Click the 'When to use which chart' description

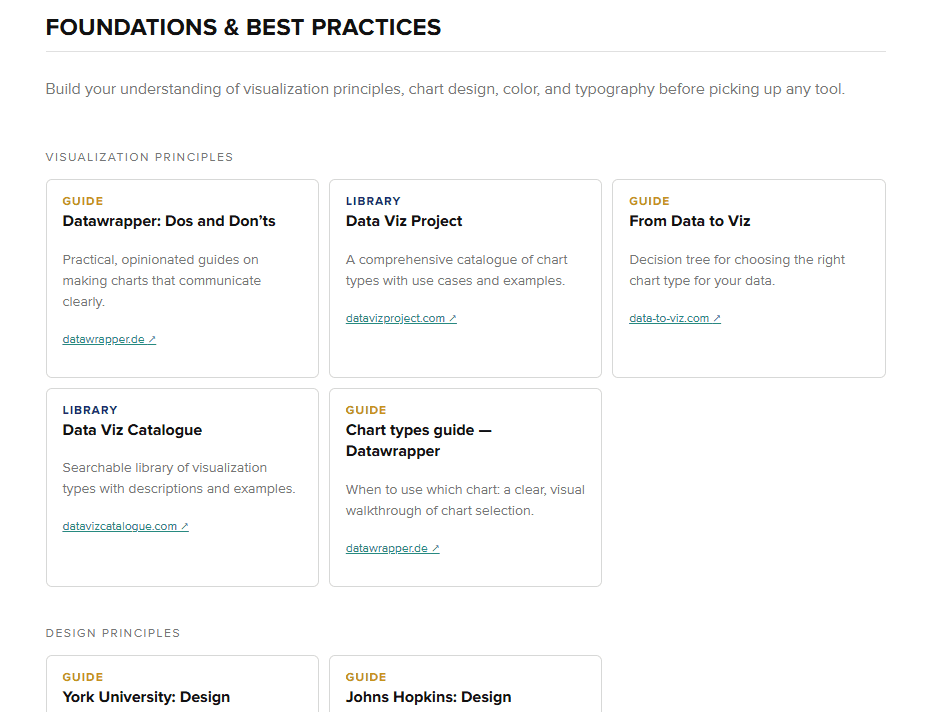(x=465, y=500)
